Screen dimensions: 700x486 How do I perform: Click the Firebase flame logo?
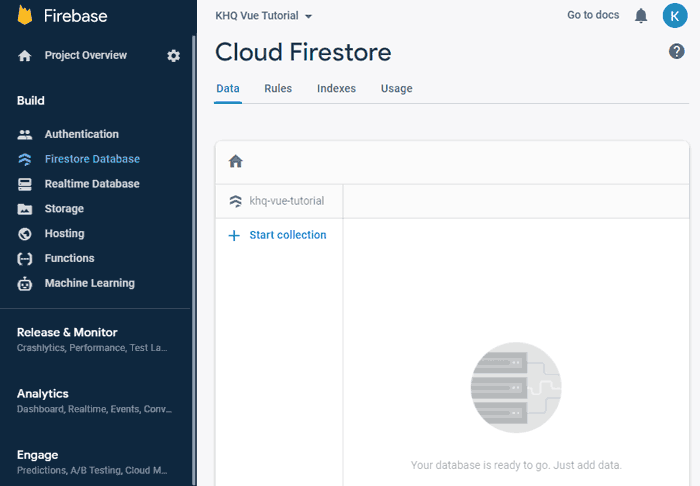pos(25,15)
